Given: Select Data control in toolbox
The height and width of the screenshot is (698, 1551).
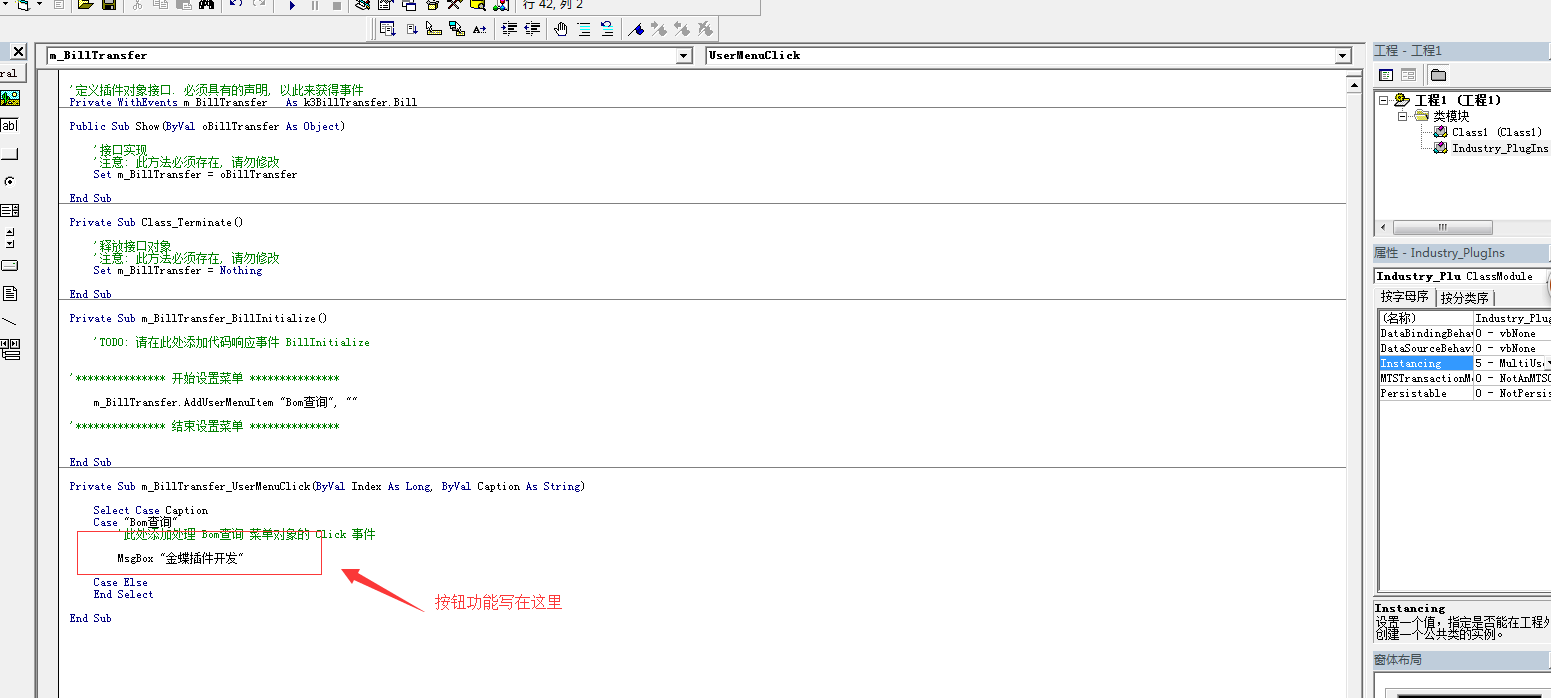Looking at the screenshot, I should [9, 350].
